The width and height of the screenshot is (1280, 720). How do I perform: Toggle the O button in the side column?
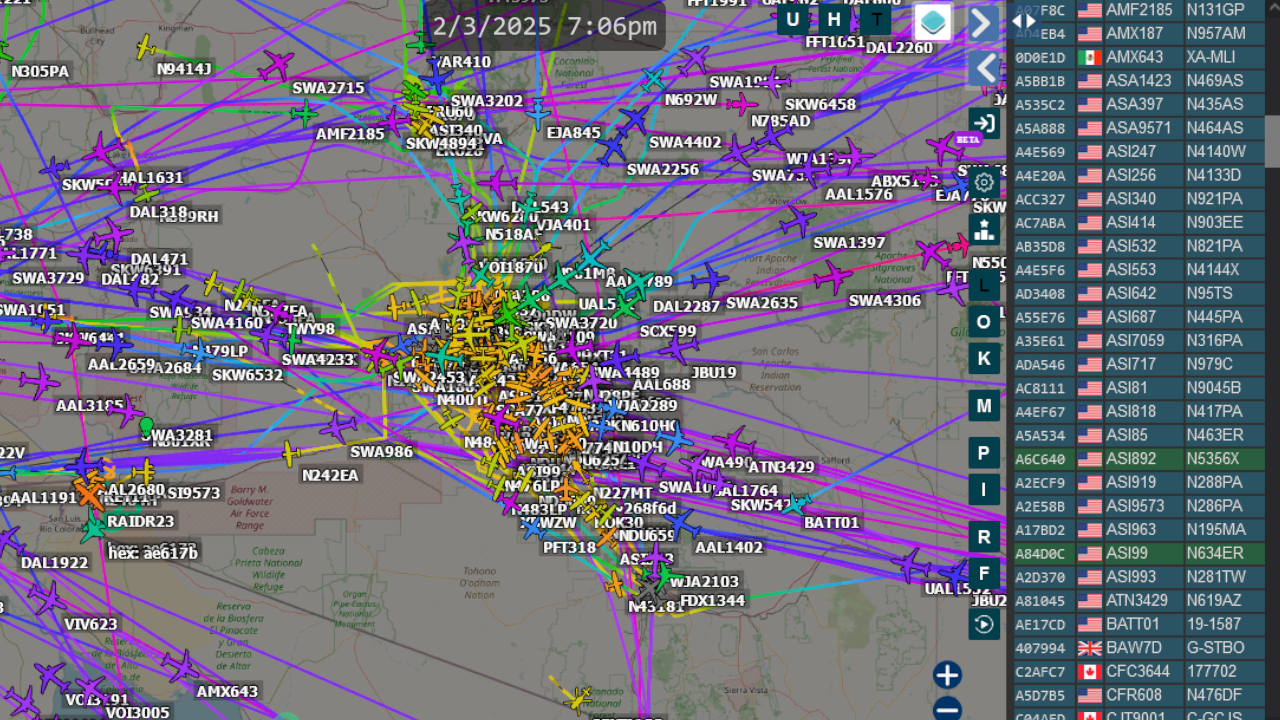point(984,322)
